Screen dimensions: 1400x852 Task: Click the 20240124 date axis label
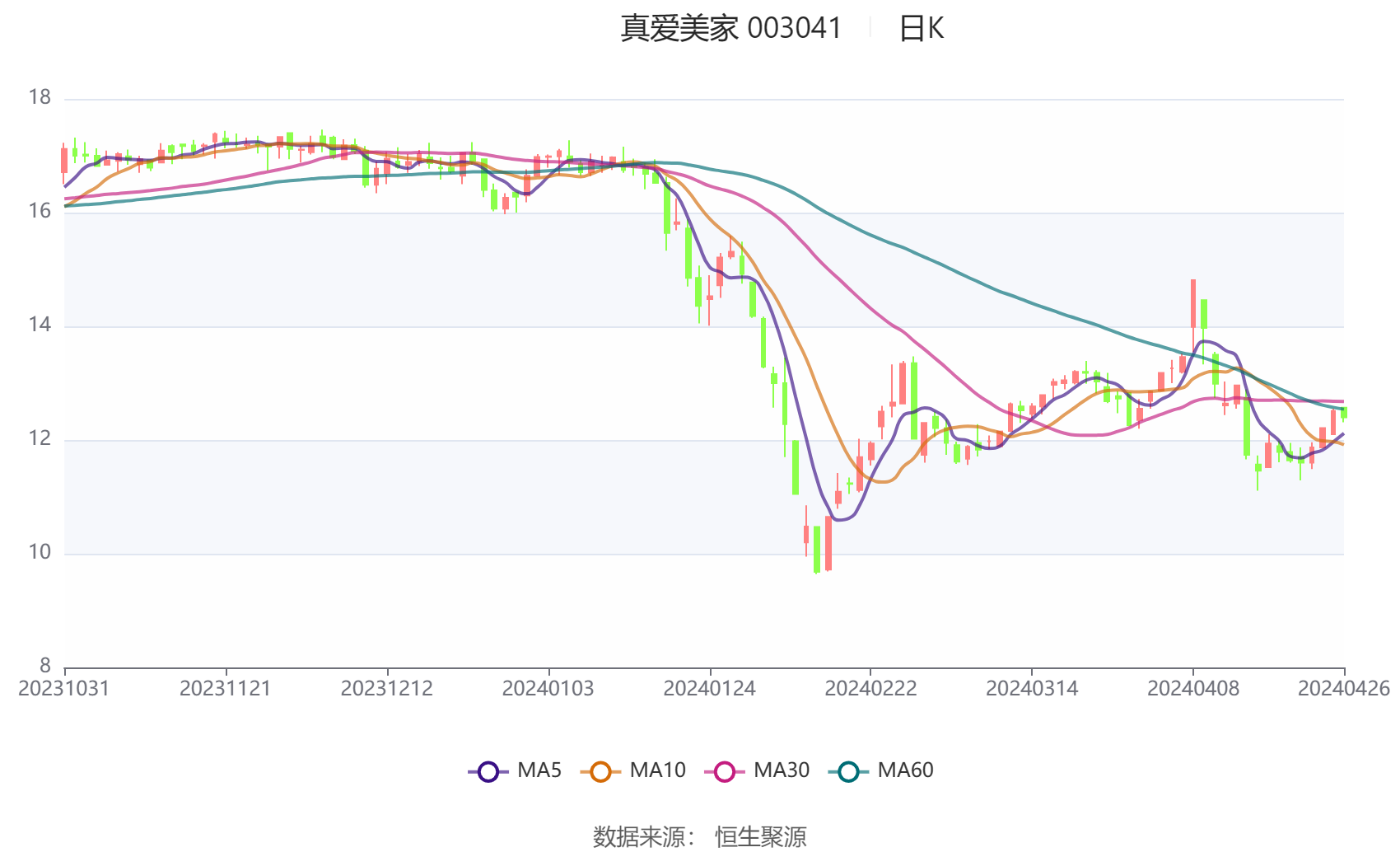click(x=710, y=689)
